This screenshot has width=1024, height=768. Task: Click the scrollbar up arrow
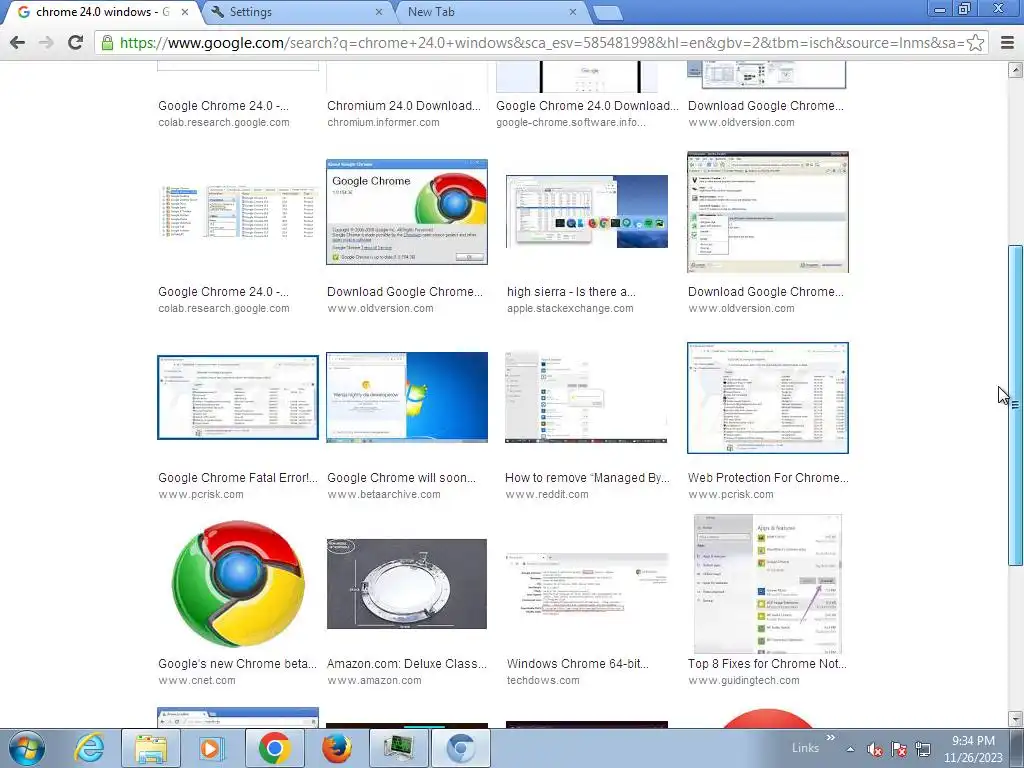tap(1016, 69)
